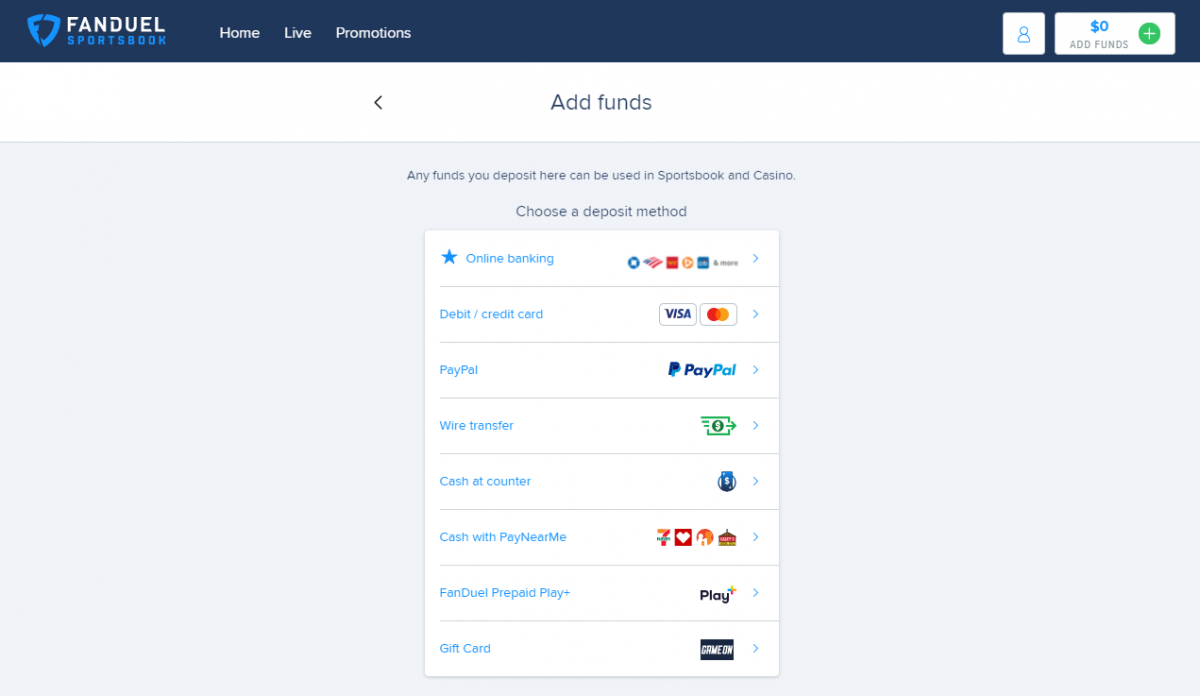The height and width of the screenshot is (696, 1200).
Task: Click the CVS heart logo
Action: (x=684, y=537)
